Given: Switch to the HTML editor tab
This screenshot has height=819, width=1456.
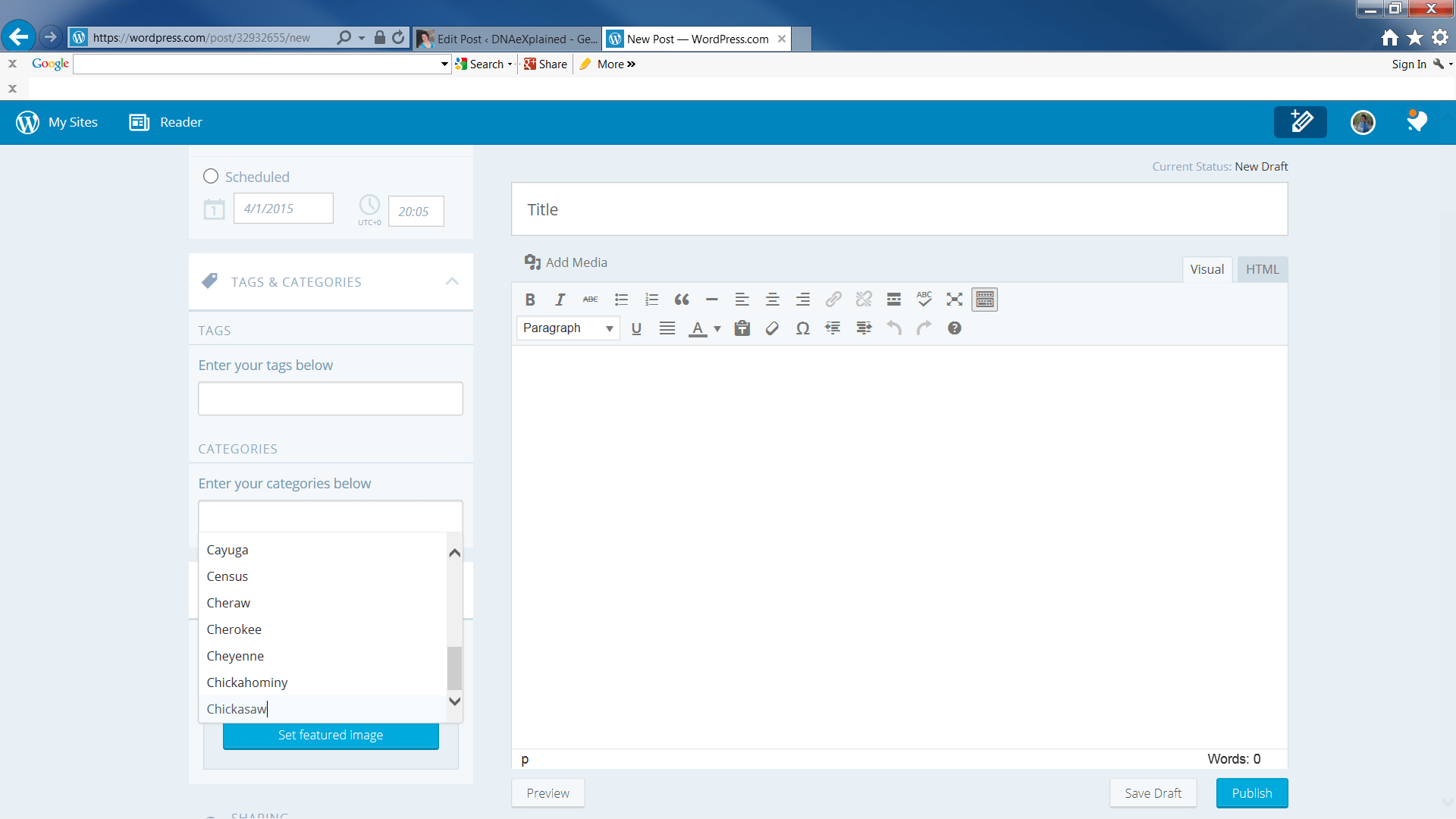Looking at the screenshot, I should tap(1262, 269).
